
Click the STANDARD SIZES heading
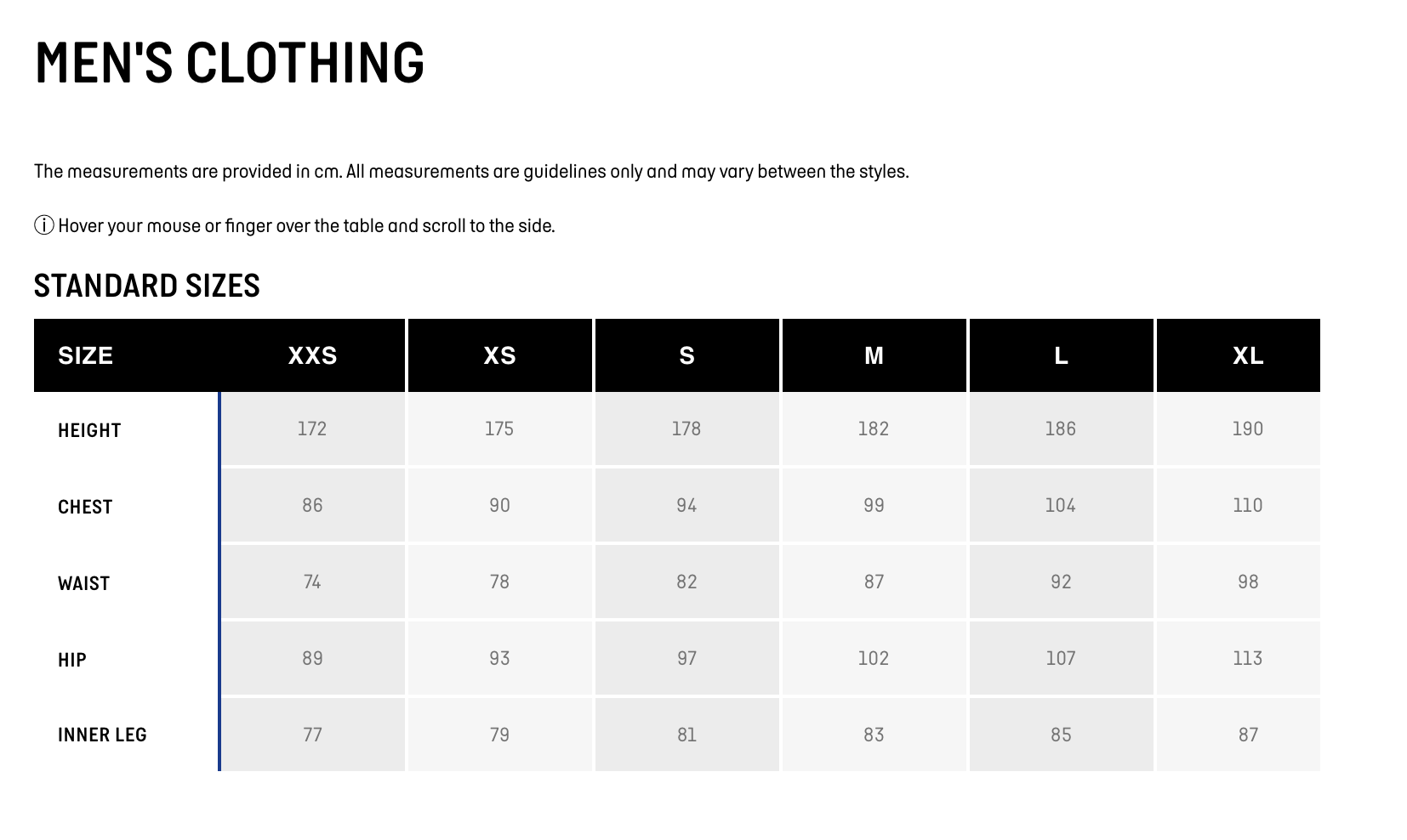(x=146, y=286)
